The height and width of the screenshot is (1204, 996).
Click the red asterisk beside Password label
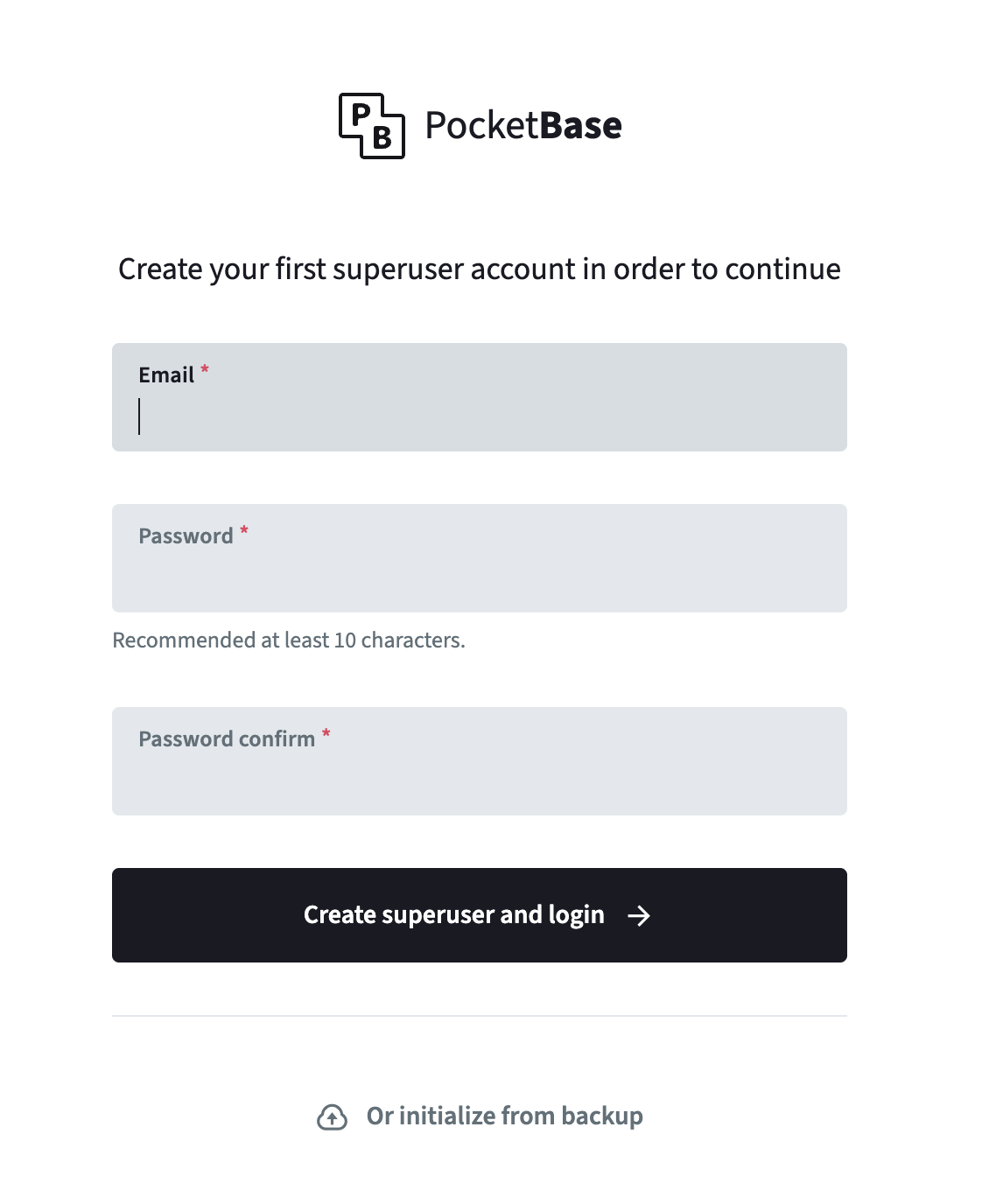244,531
